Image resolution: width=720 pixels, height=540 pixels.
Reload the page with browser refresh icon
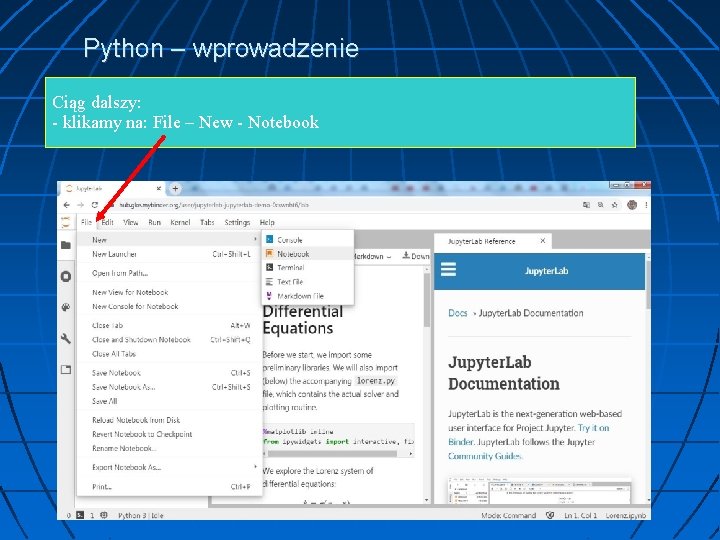(x=95, y=205)
